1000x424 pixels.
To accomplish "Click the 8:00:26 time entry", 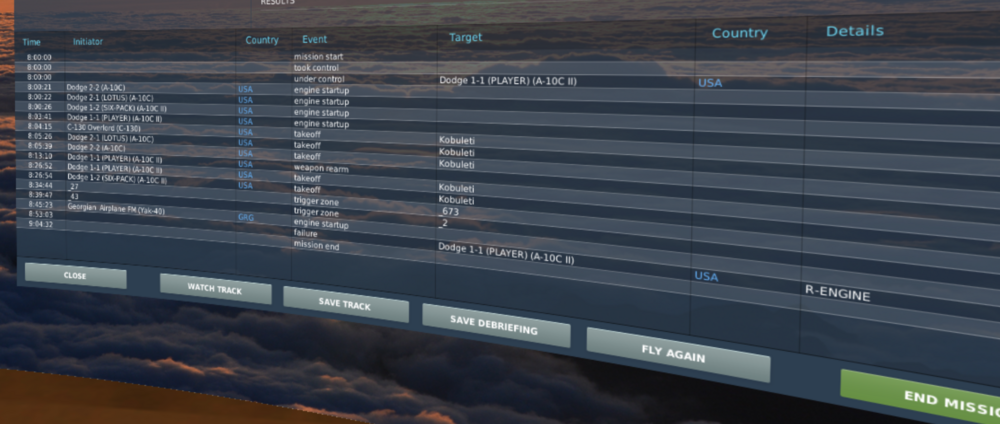I will 40,106.
